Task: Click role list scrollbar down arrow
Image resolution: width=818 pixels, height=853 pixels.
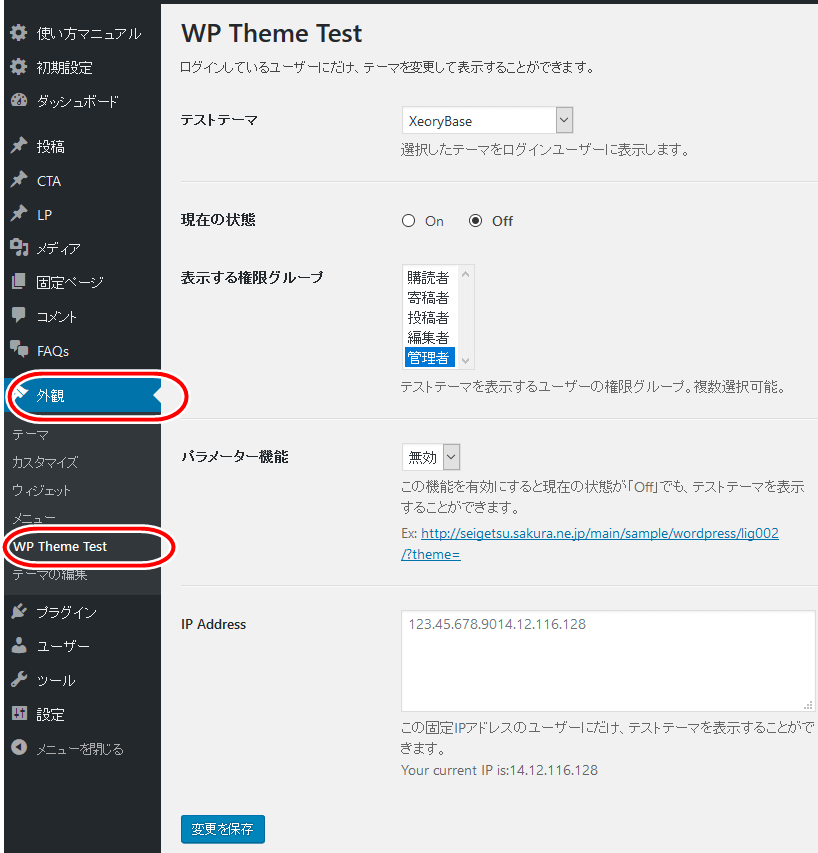Action: click(465, 360)
